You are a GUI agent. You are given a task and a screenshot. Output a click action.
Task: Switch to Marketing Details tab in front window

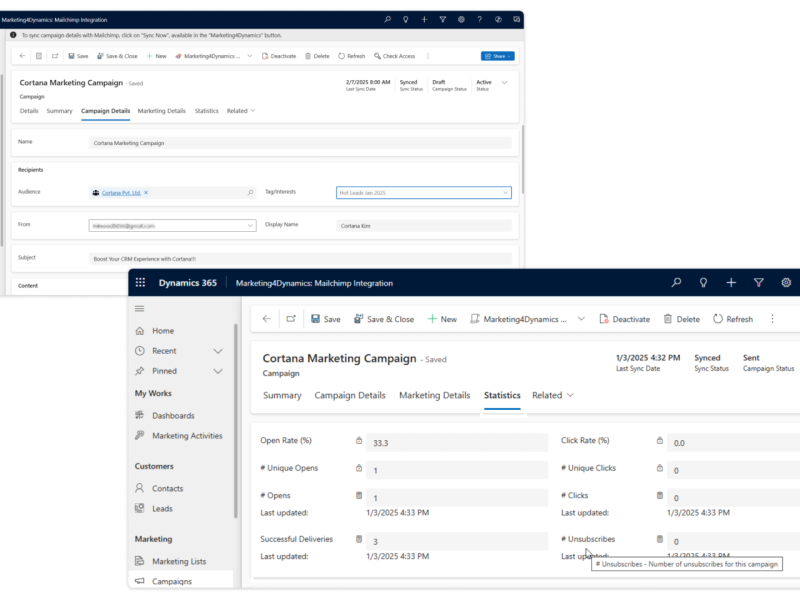click(435, 395)
